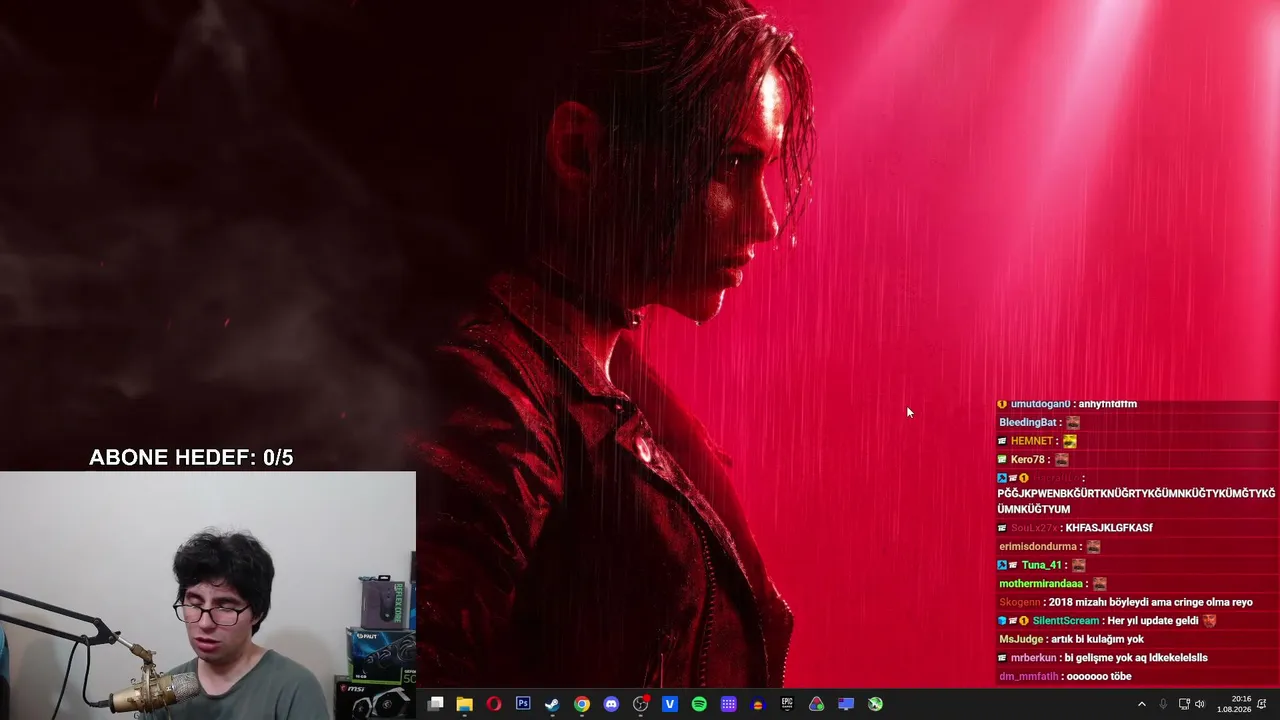Click chat message "KHFASJKLGFKASf"
Screen dimensions: 1280x720
pyautogui.click(x=1109, y=528)
